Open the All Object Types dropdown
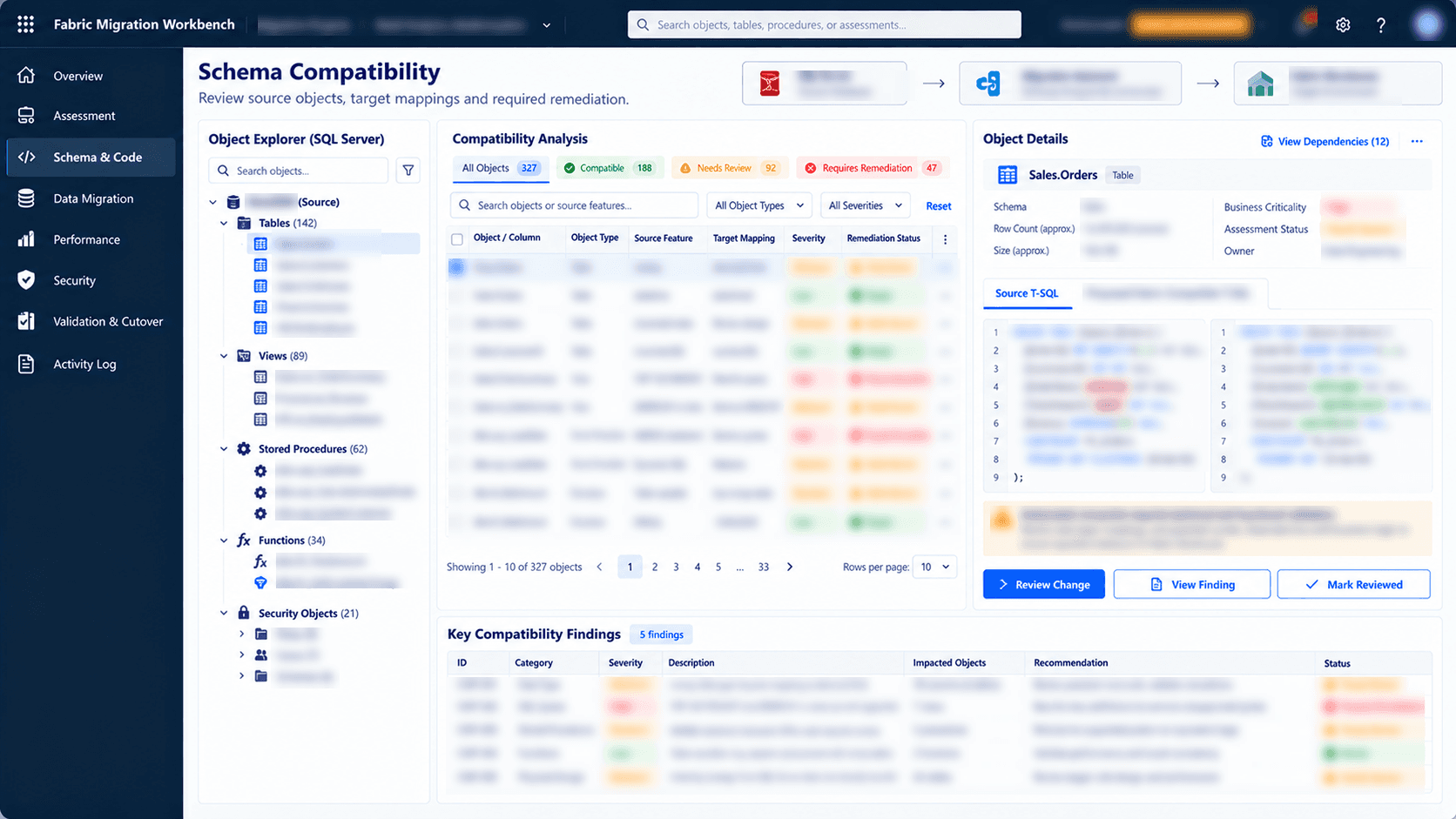Image resolution: width=1456 pixels, height=819 pixels. tap(759, 205)
